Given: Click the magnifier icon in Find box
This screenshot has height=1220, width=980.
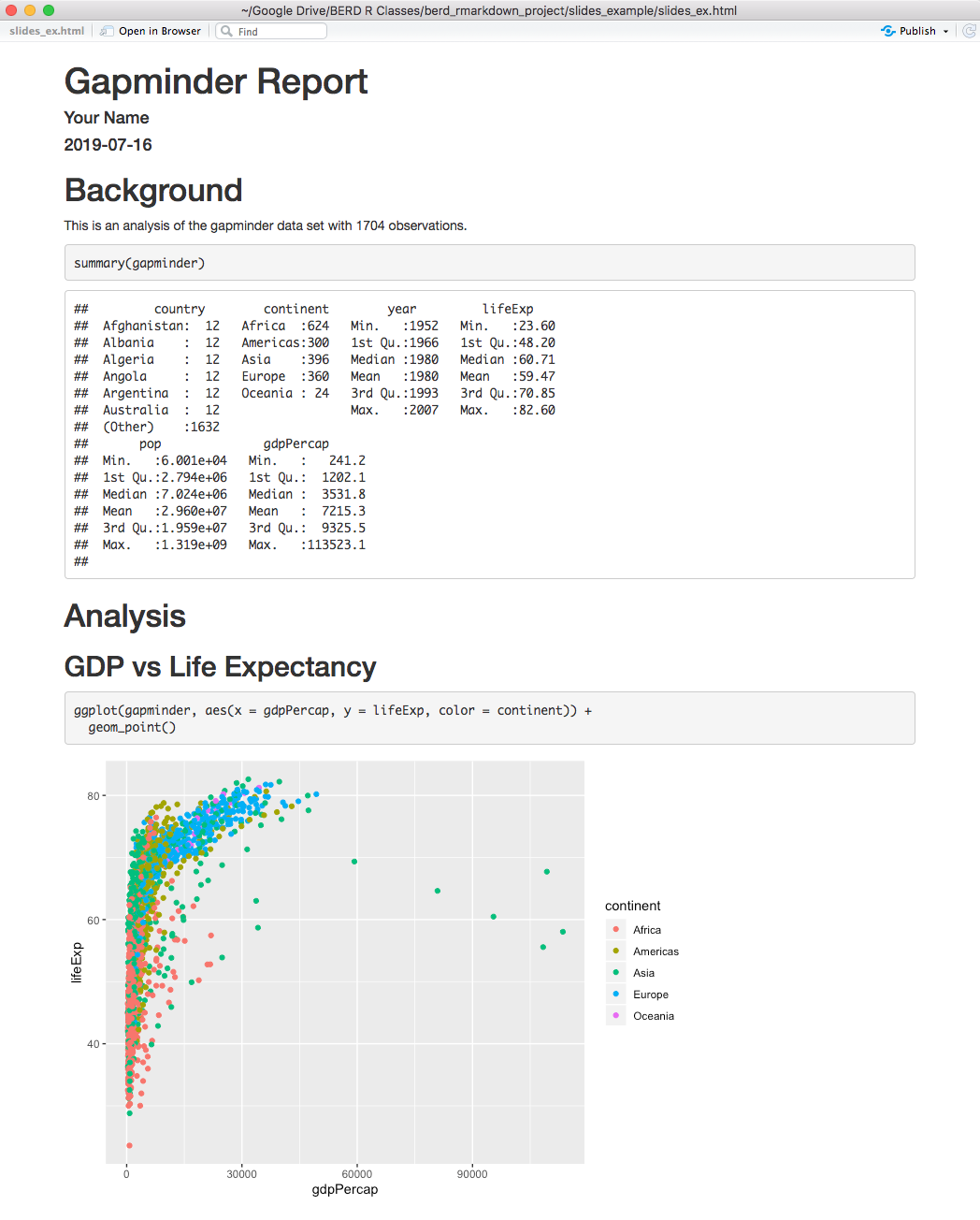Looking at the screenshot, I should point(226,31).
